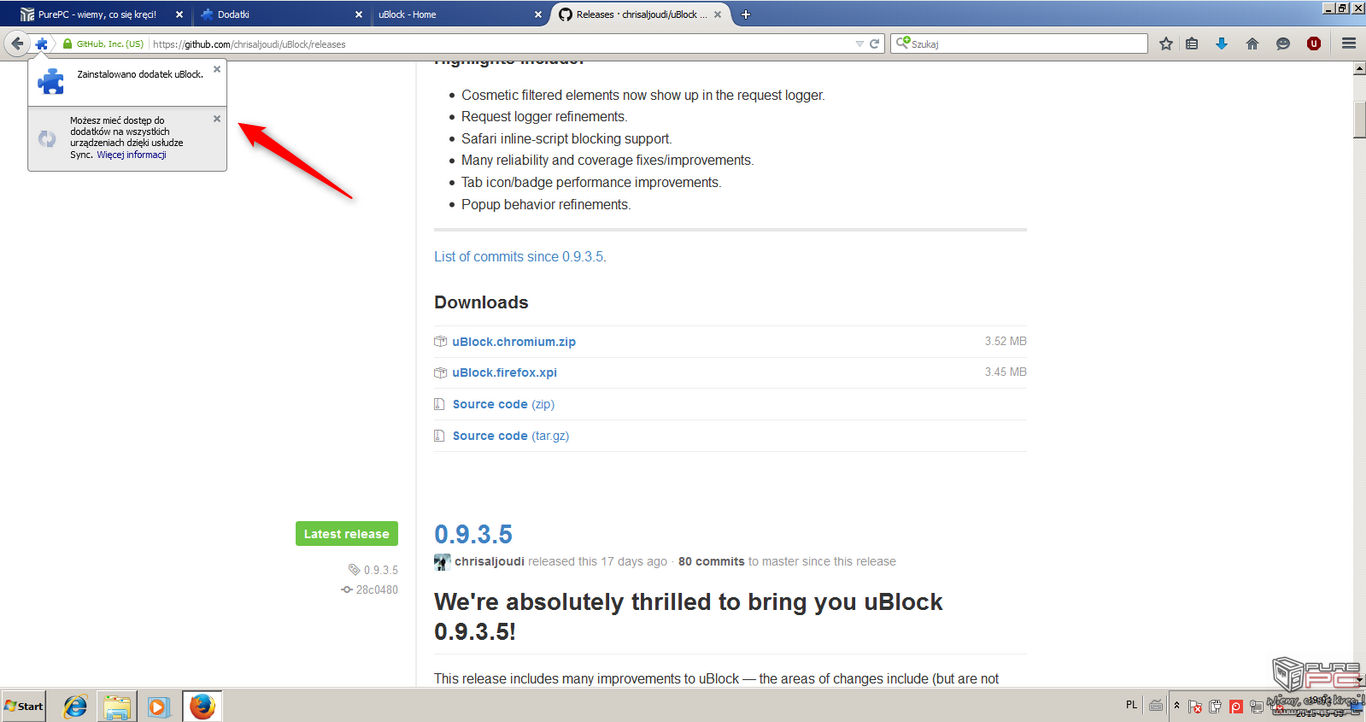Open the URL bar history dropdown arrow
This screenshot has height=722, width=1366.
point(859,44)
